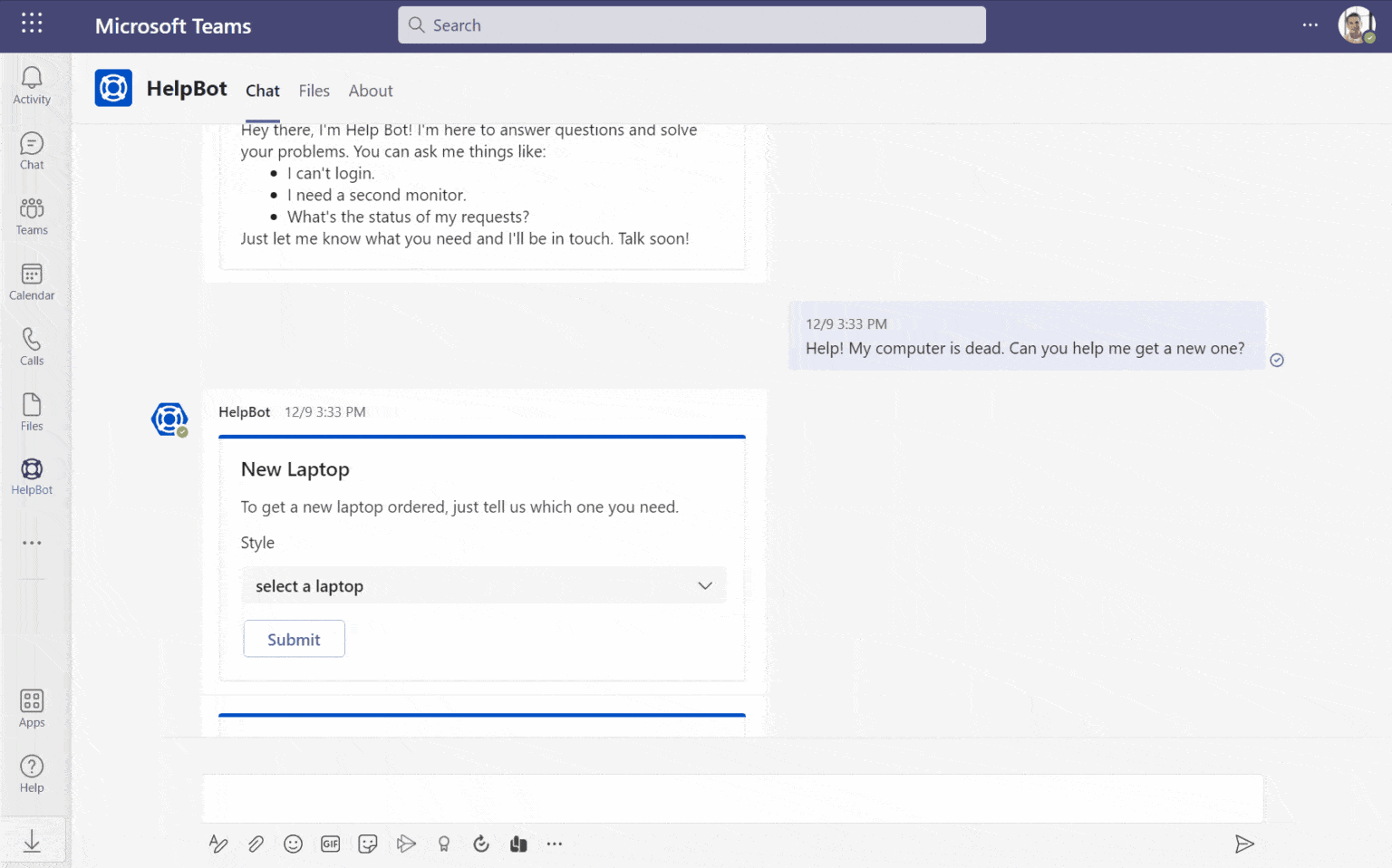Expand the 'select a laptop' dropdown
The width and height of the screenshot is (1392, 868).
pyautogui.click(x=483, y=585)
